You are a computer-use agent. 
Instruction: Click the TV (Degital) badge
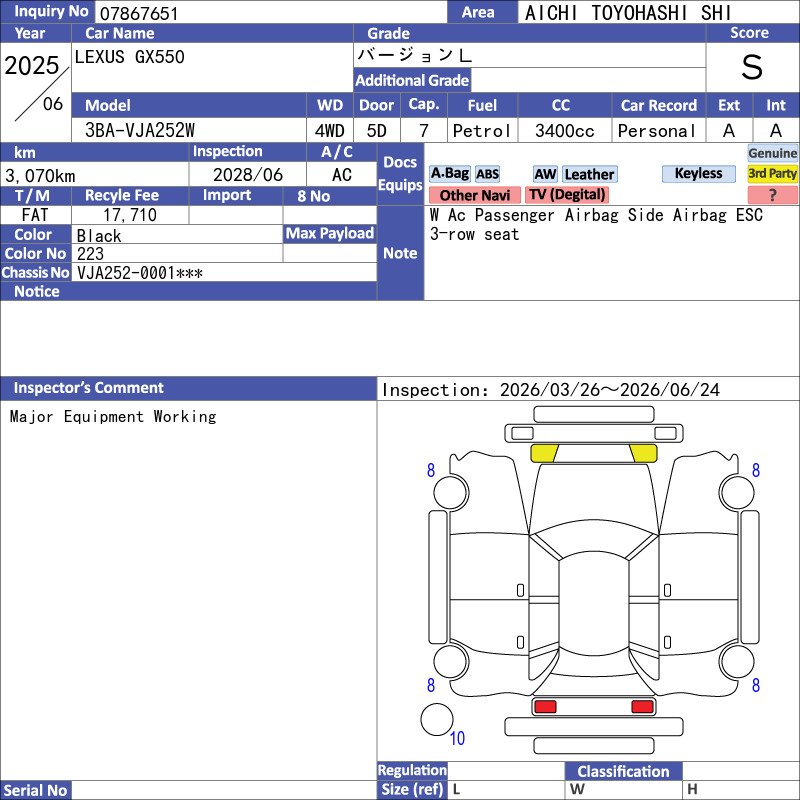[x=567, y=195]
